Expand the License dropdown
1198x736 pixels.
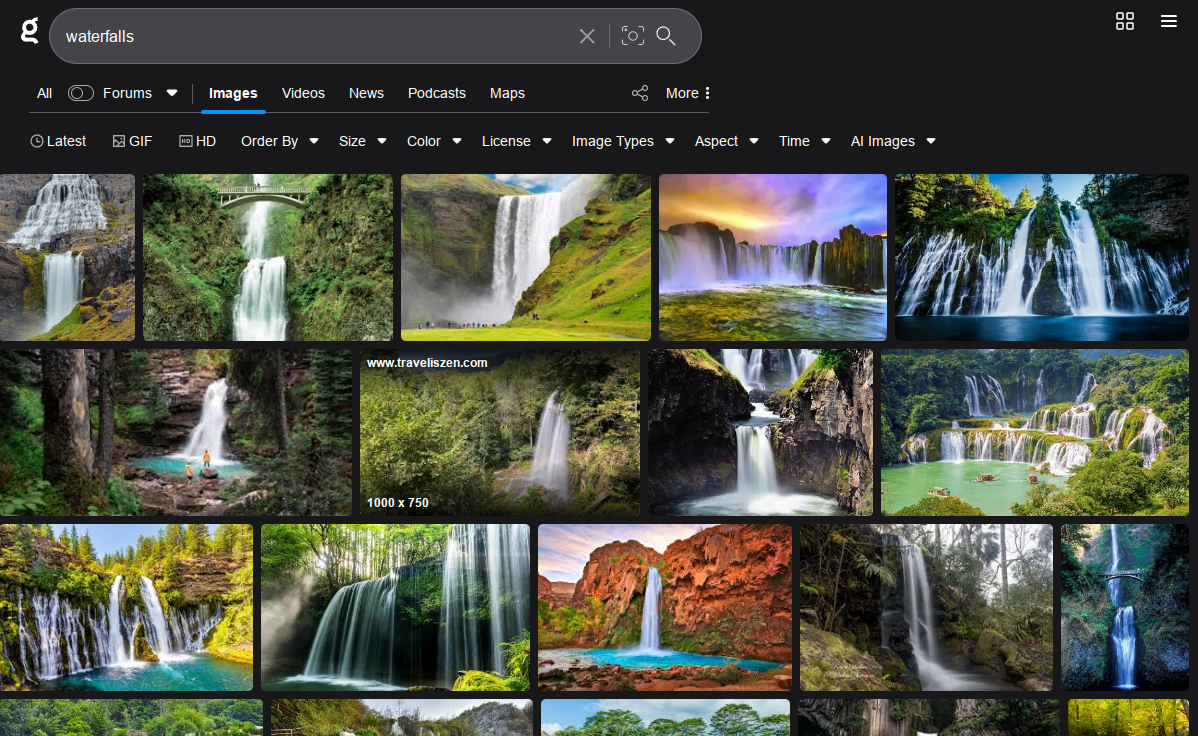(516, 141)
